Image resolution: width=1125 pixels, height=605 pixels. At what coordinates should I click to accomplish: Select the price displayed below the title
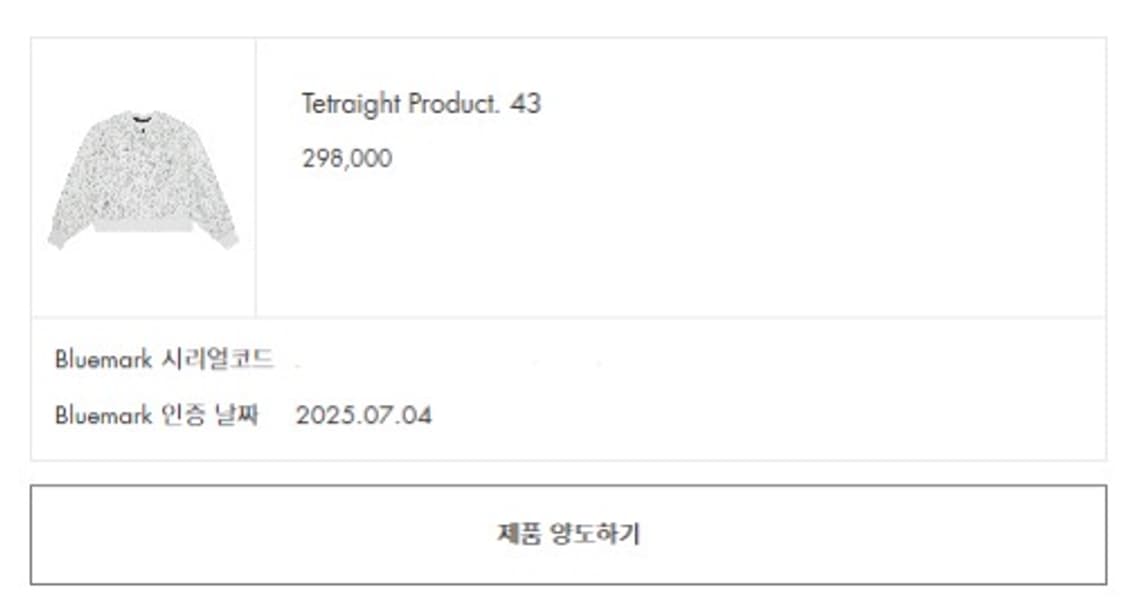click(x=347, y=157)
